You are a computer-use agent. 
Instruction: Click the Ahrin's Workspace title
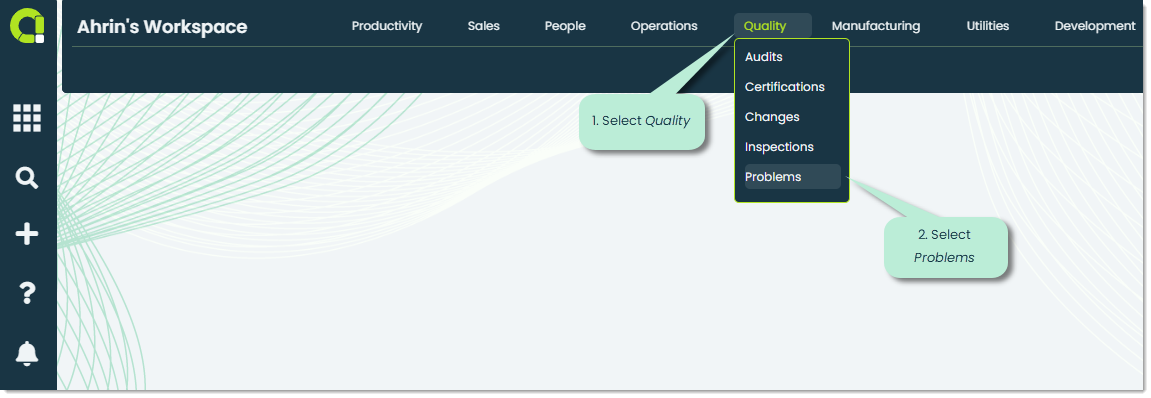(162, 27)
